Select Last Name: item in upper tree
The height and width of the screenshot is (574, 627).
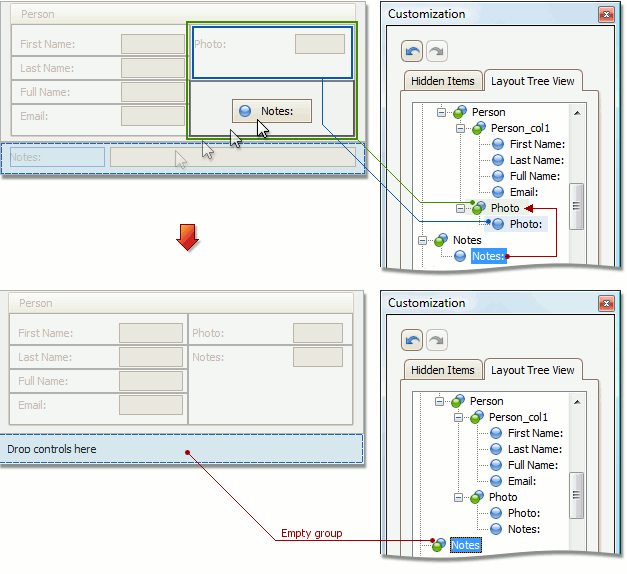pyautogui.click(x=537, y=160)
